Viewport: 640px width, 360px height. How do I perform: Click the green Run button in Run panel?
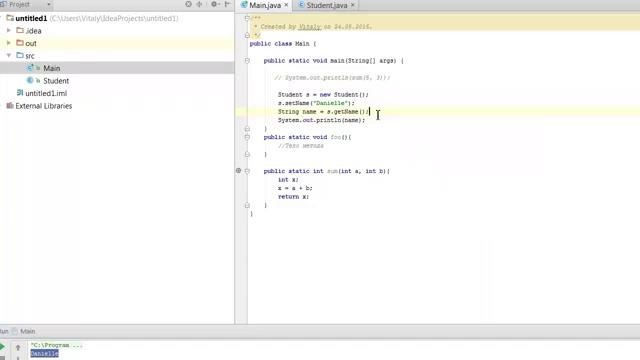[2, 347]
